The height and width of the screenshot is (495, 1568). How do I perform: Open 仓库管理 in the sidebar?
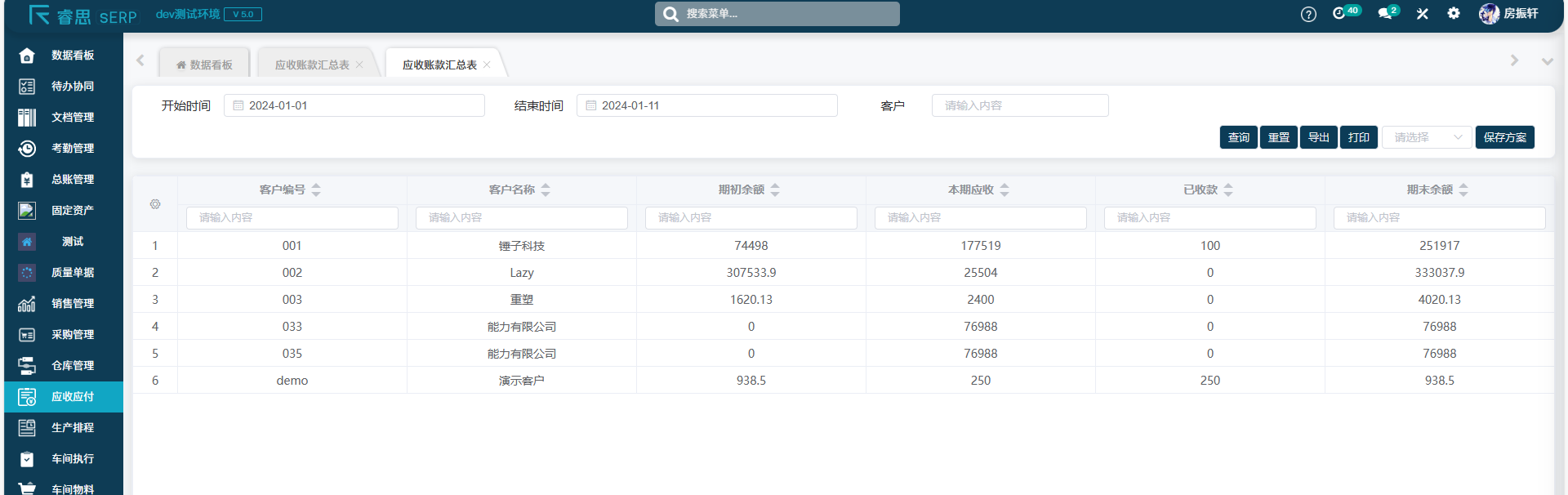pyautogui.click(x=72, y=366)
